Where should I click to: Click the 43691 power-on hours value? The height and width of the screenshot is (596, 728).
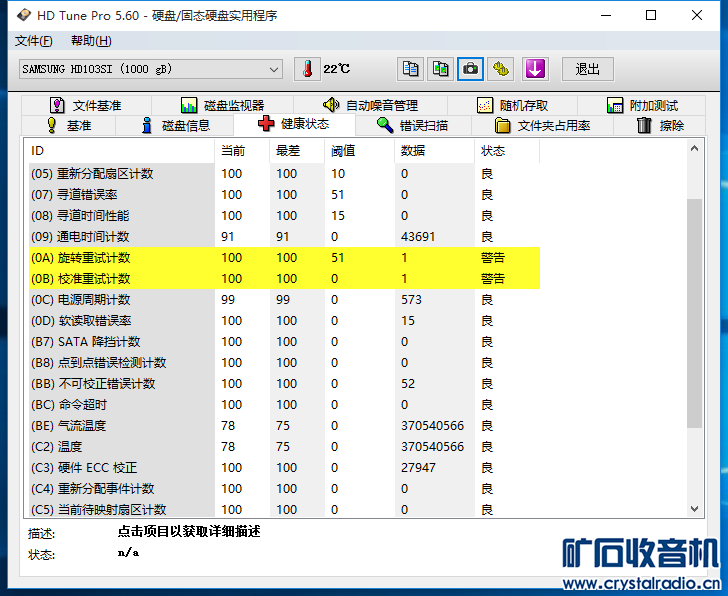(418, 237)
